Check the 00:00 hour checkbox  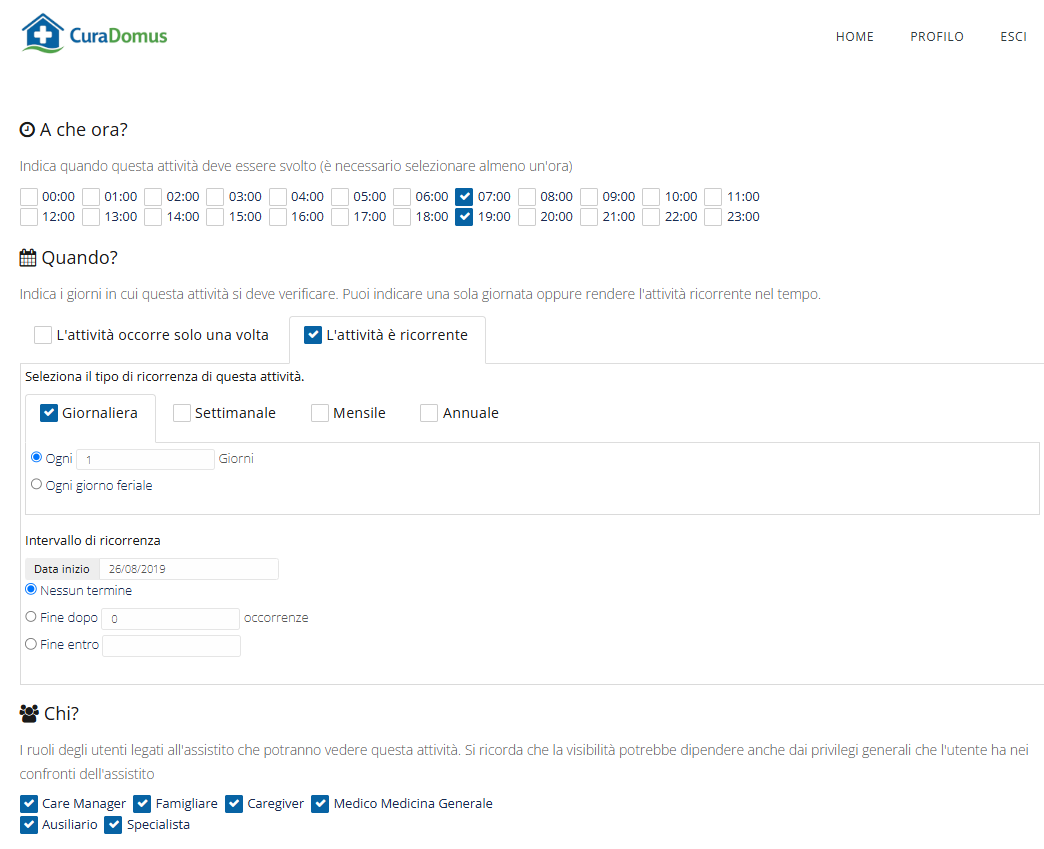[29, 197]
